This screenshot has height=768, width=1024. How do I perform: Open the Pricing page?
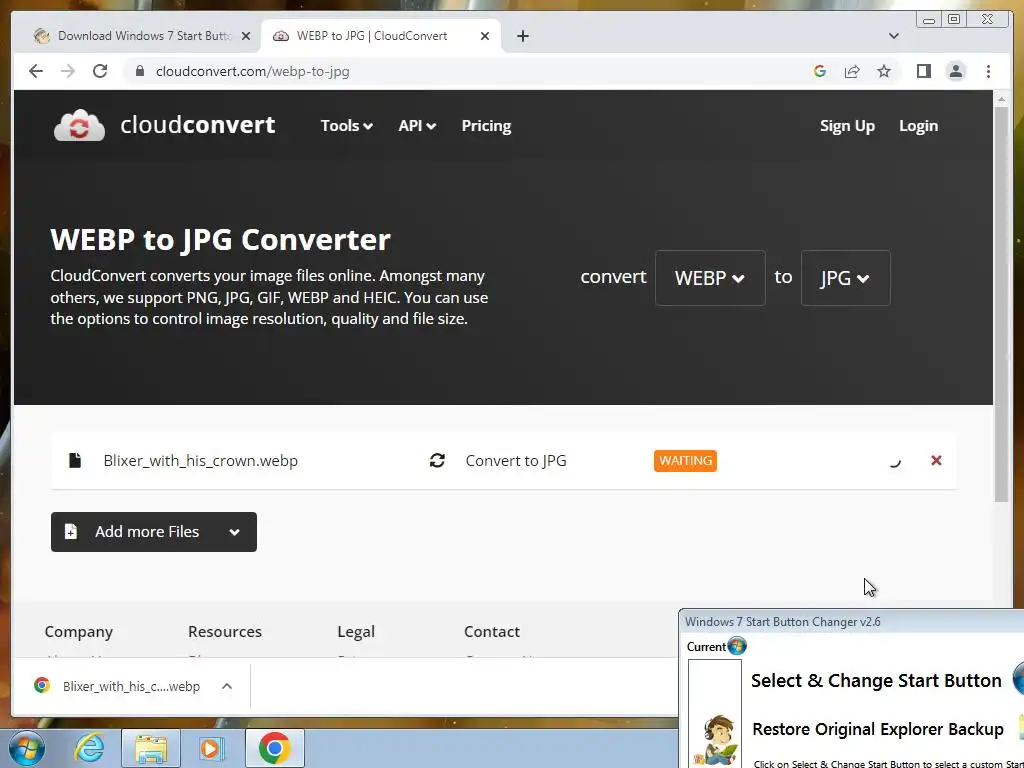(486, 125)
